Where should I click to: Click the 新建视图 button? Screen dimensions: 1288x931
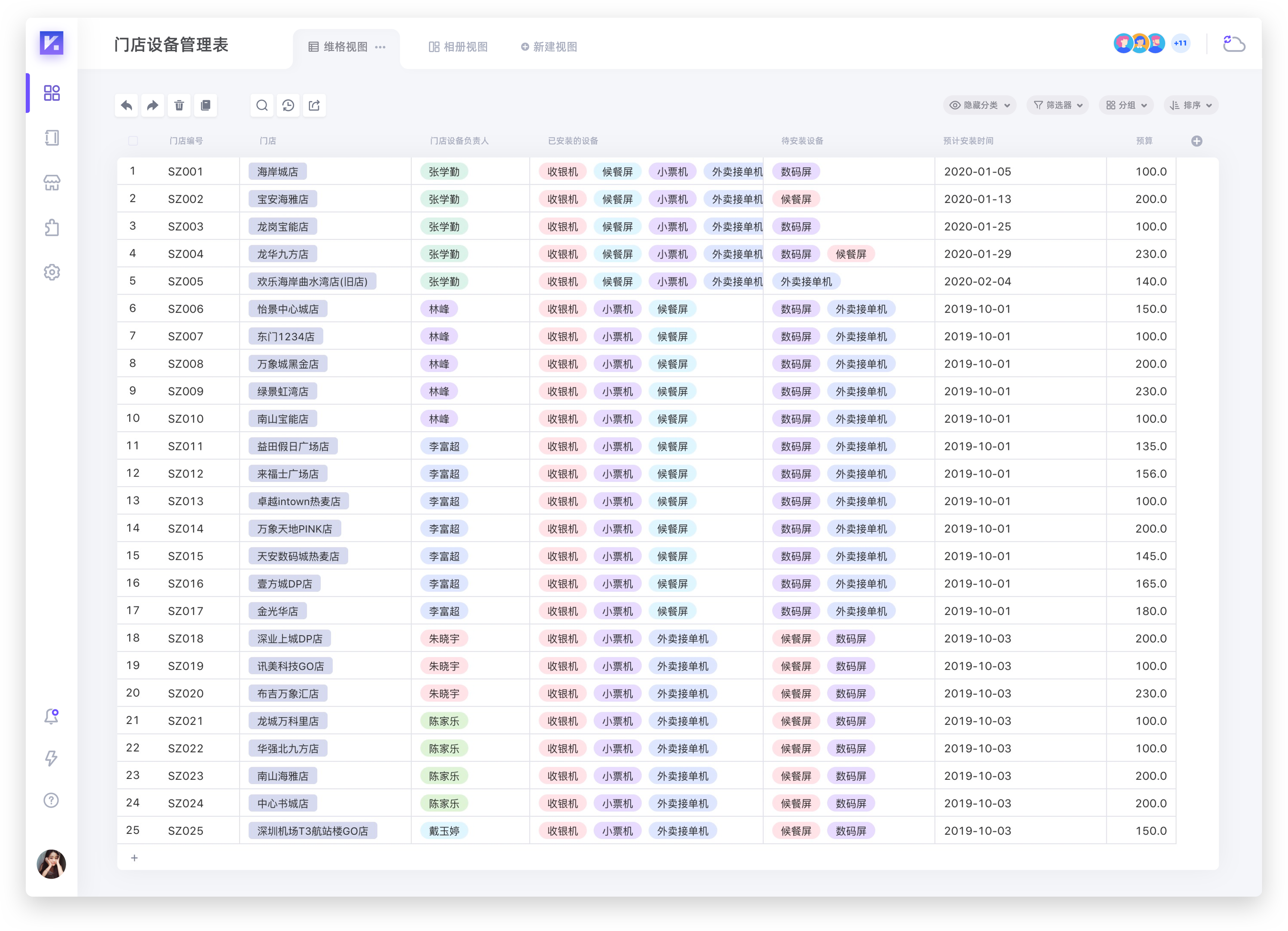pyautogui.click(x=549, y=47)
